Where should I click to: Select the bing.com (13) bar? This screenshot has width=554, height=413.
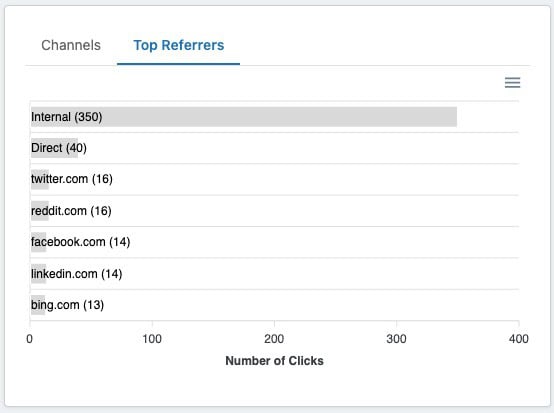pyautogui.click(x=38, y=305)
